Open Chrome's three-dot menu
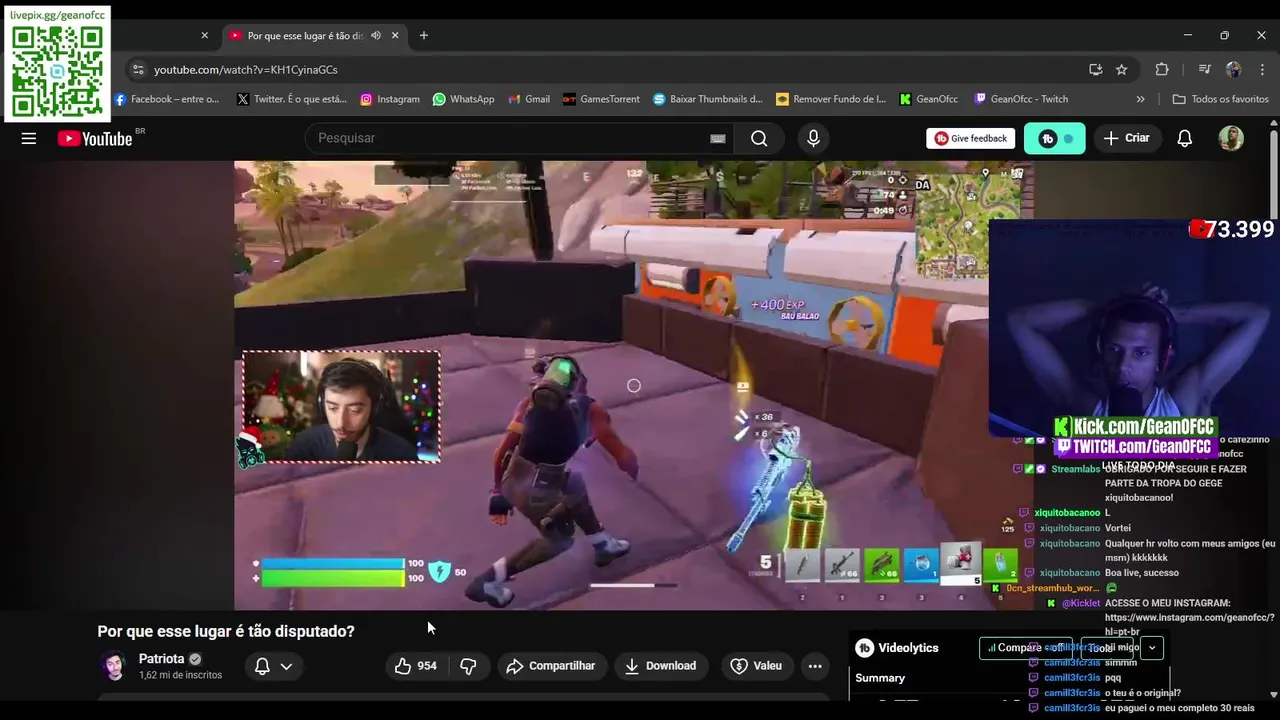The height and width of the screenshot is (720, 1280). click(x=1262, y=70)
